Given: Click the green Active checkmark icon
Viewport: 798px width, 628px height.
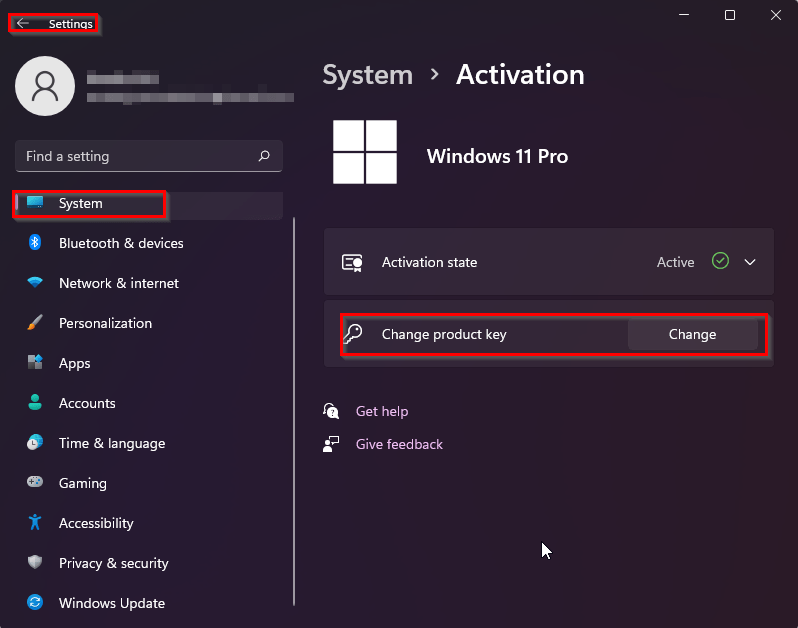Looking at the screenshot, I should tap(720, 261).
